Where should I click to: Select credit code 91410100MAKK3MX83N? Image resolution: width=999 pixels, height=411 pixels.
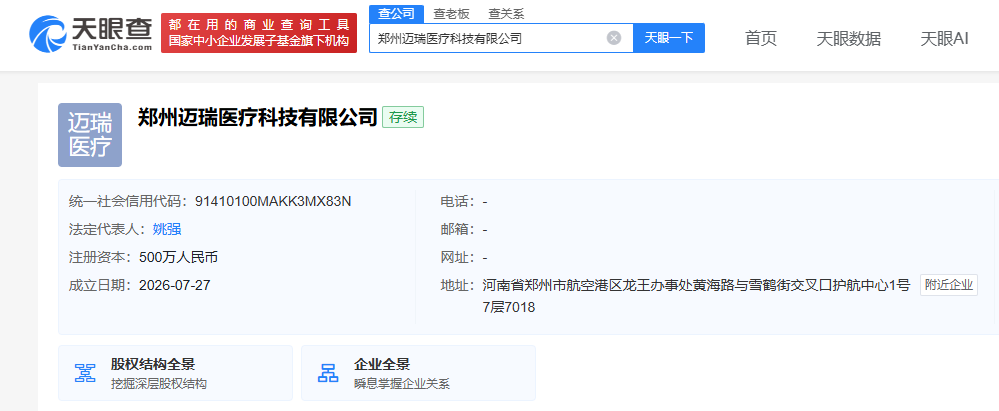tap(273, 201)
